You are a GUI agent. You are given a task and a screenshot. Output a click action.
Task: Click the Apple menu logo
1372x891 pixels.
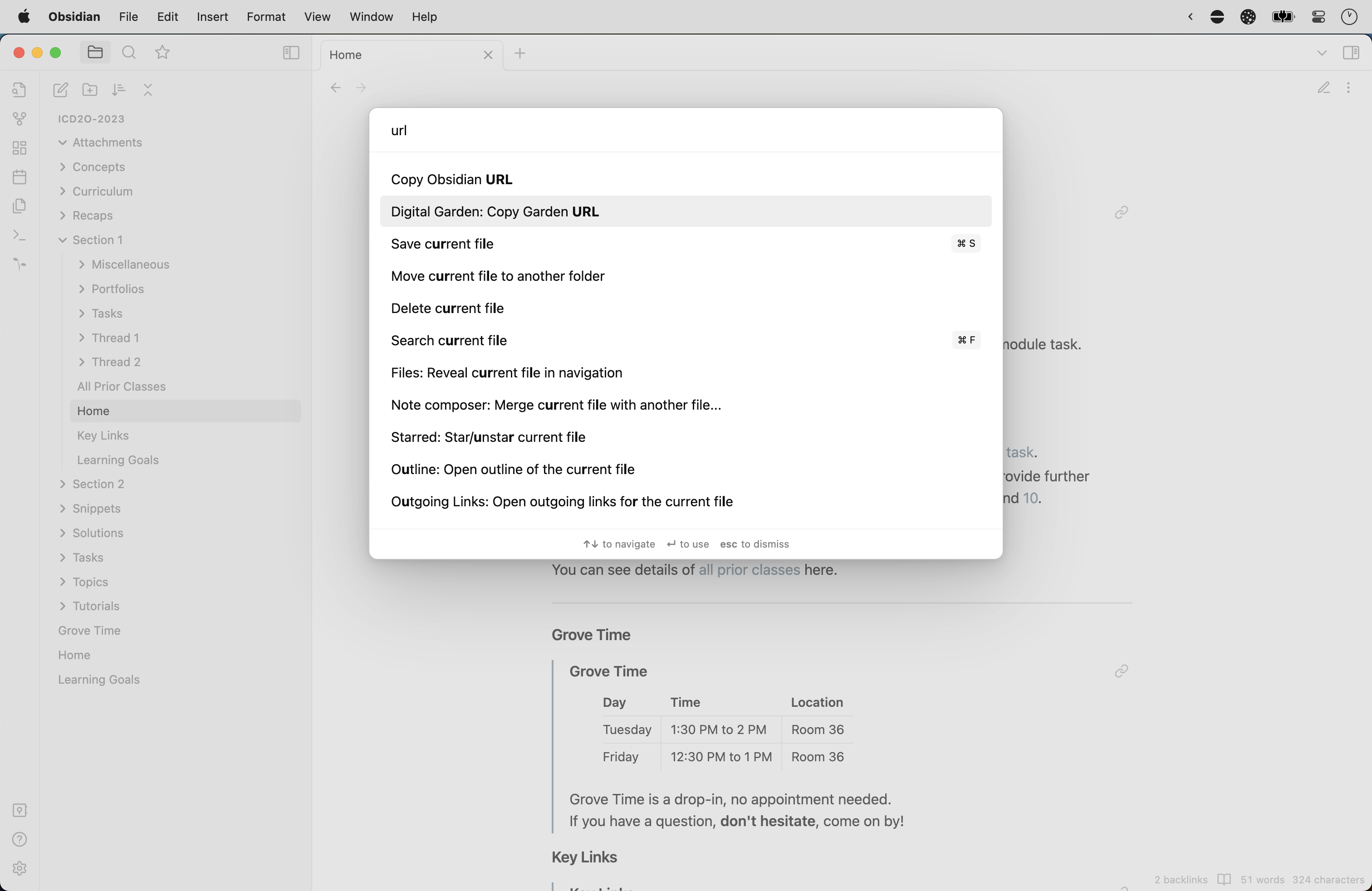(24, 16)
